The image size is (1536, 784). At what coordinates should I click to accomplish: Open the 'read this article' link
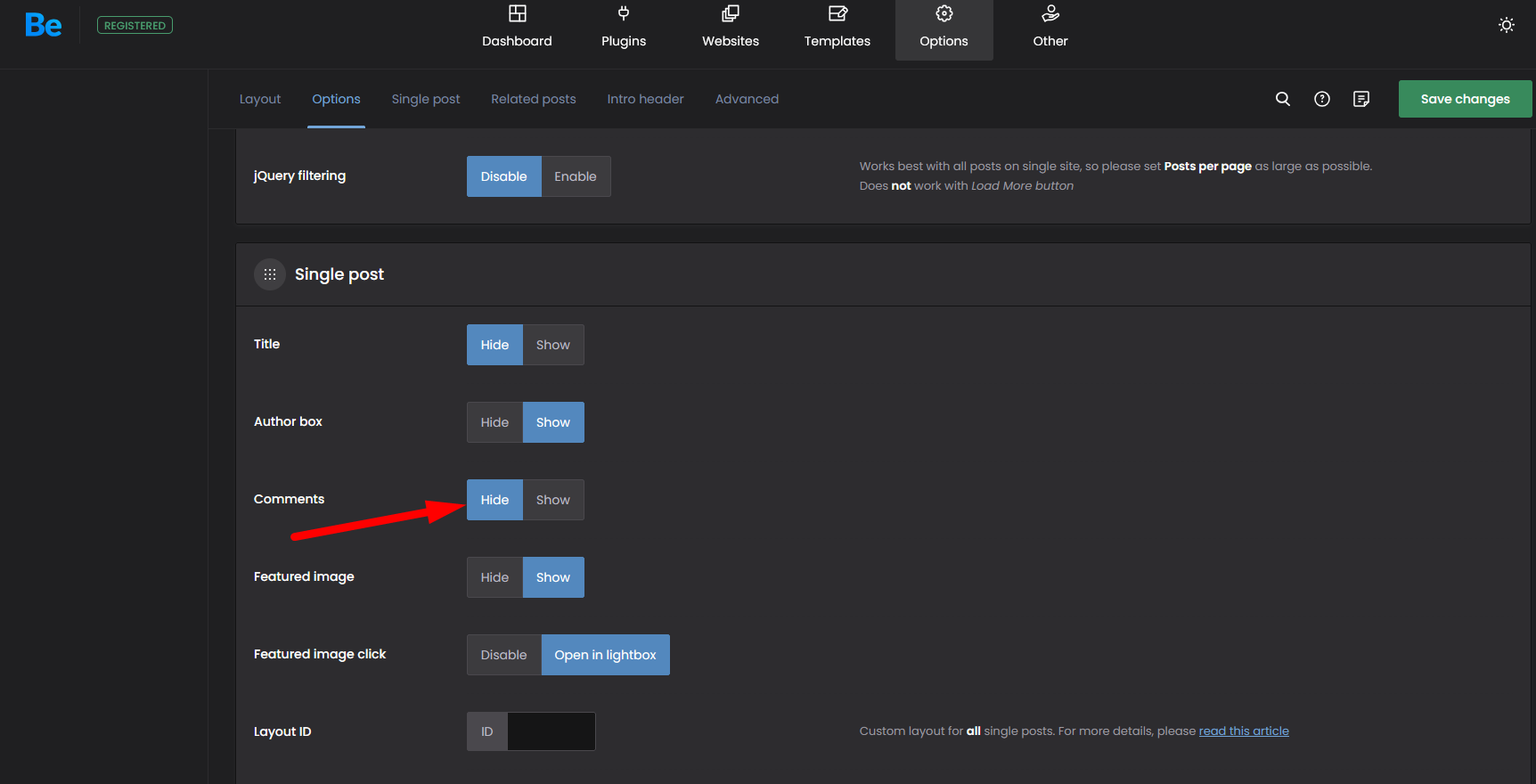tap(1243, 731)
